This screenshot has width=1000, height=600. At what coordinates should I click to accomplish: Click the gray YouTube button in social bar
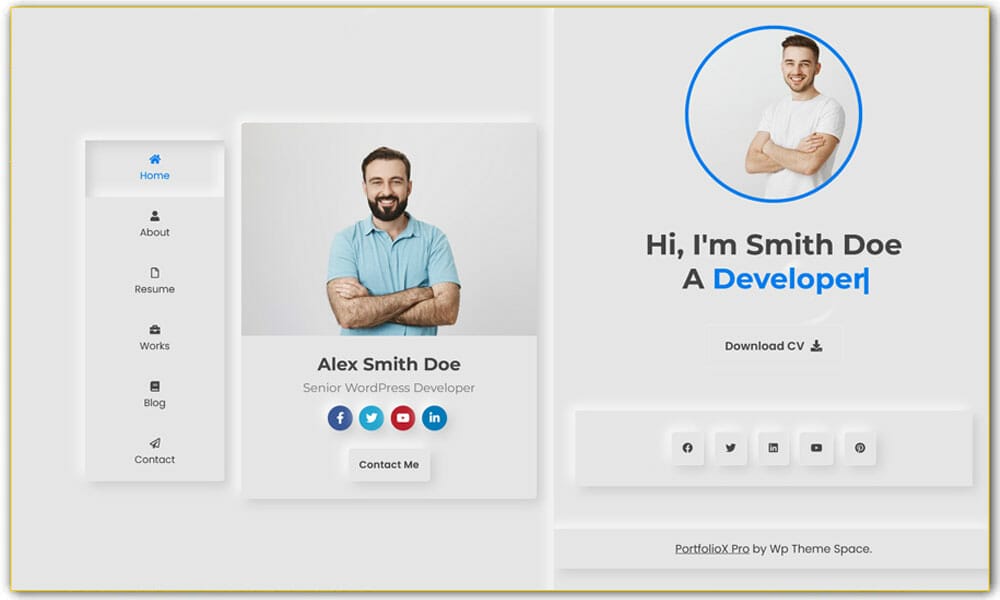point(816,448)
